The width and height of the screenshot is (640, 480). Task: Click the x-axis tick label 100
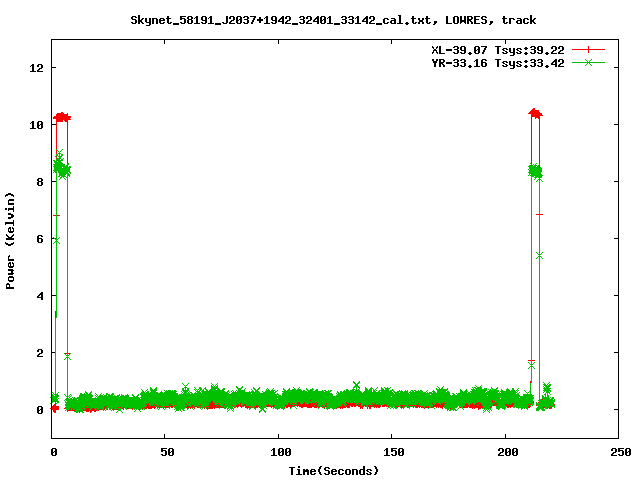click(280, 452)
